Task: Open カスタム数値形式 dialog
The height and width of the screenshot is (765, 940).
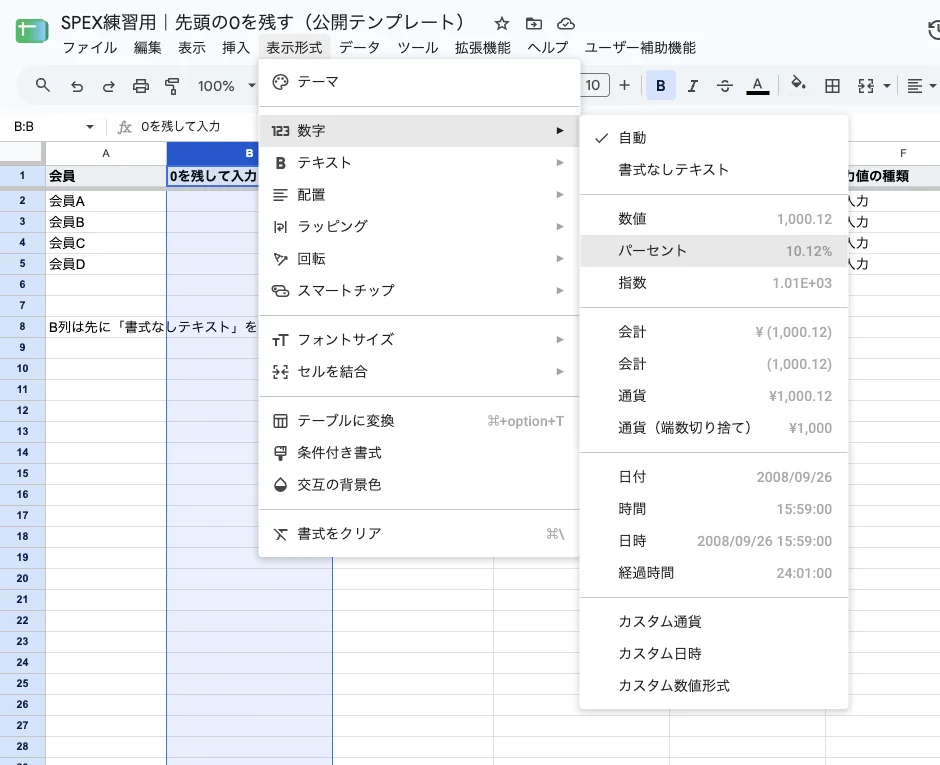Action: tap(714, 686)
